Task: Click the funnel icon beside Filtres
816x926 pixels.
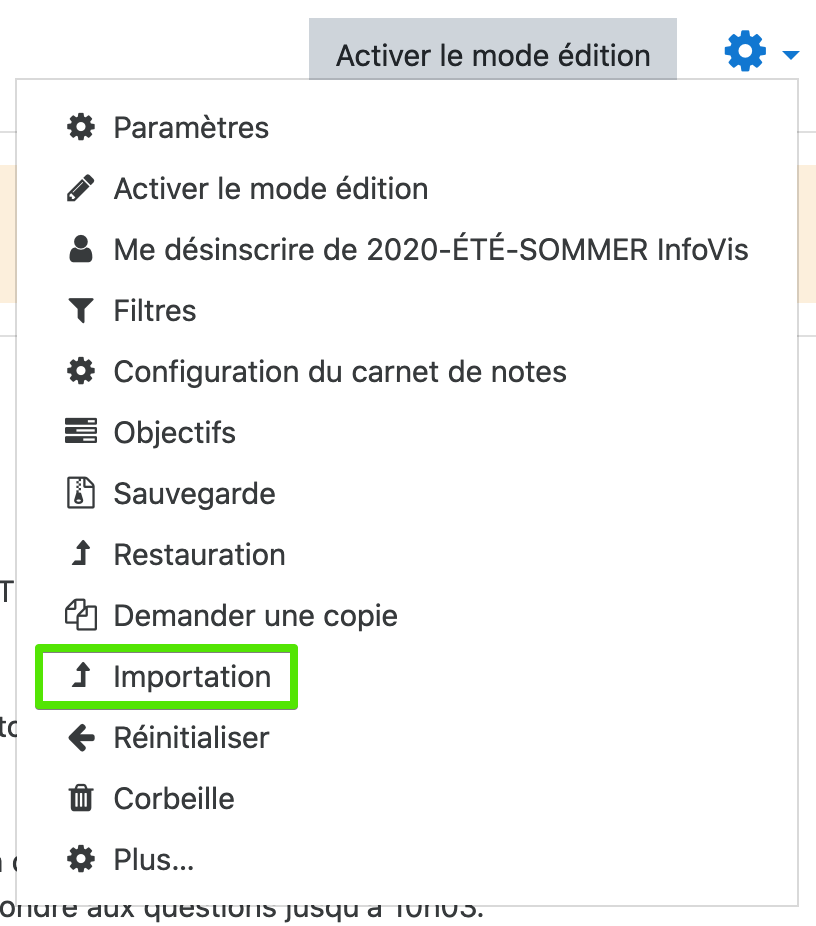Action: click(81, 311)
